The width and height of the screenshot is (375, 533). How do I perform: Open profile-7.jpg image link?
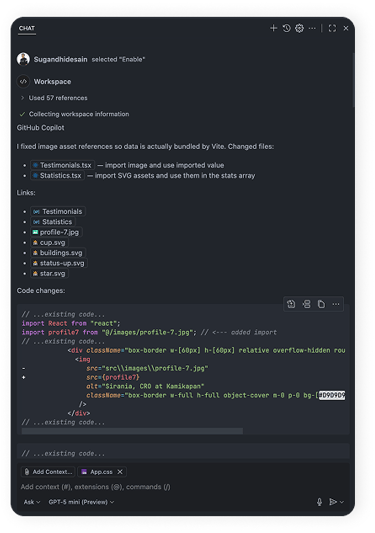click(56, 232)
